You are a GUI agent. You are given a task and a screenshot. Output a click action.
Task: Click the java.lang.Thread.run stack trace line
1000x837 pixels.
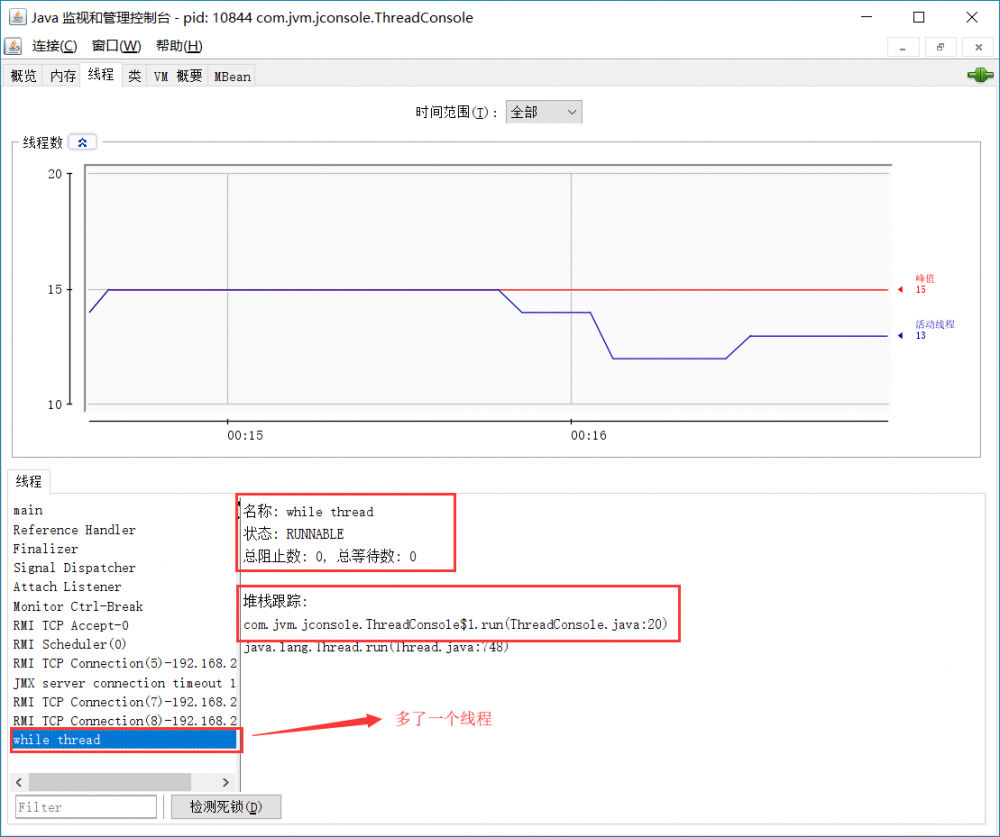click(376, 647)
